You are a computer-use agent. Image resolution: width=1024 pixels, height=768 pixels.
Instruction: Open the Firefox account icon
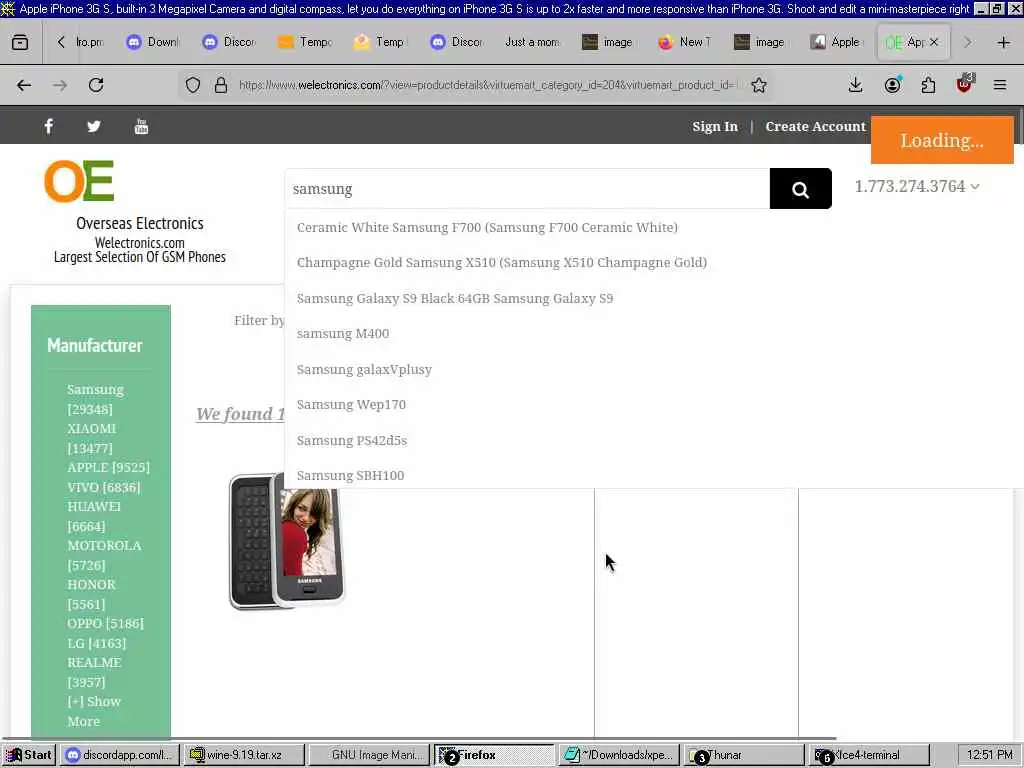pyautogui.click(x=892, y=85)
